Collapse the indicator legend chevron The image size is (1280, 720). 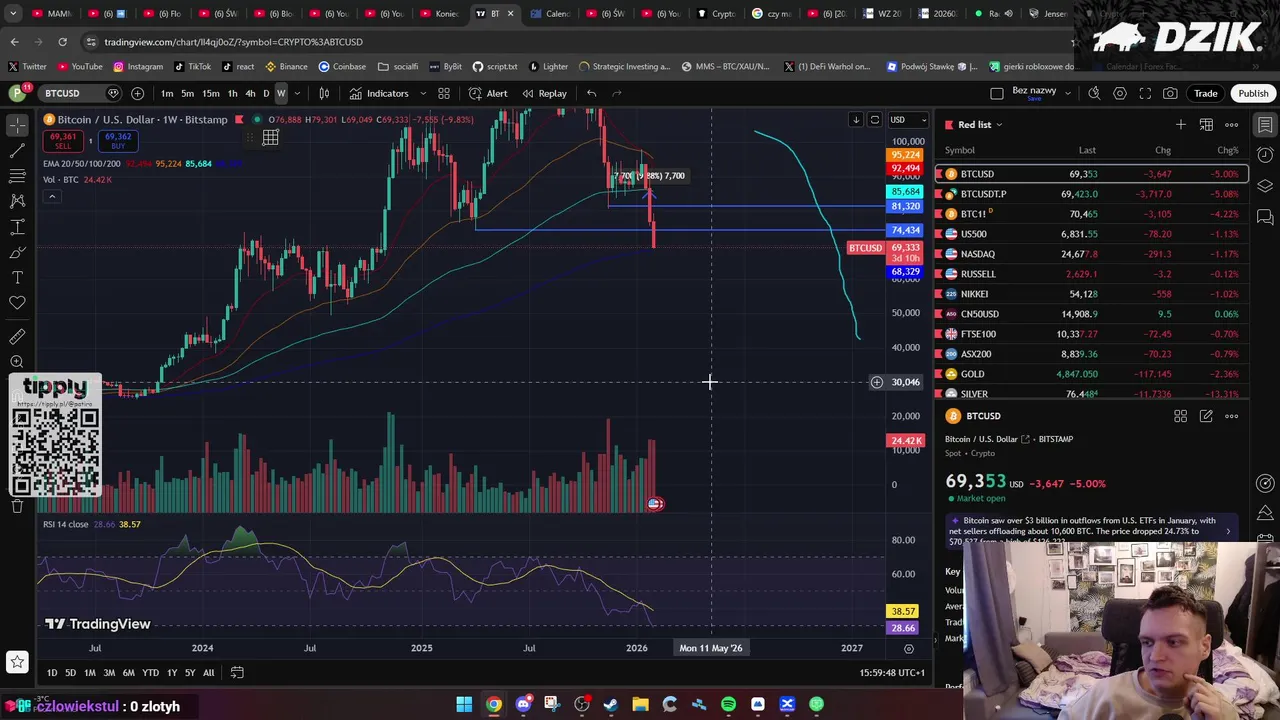coord(53,196)
